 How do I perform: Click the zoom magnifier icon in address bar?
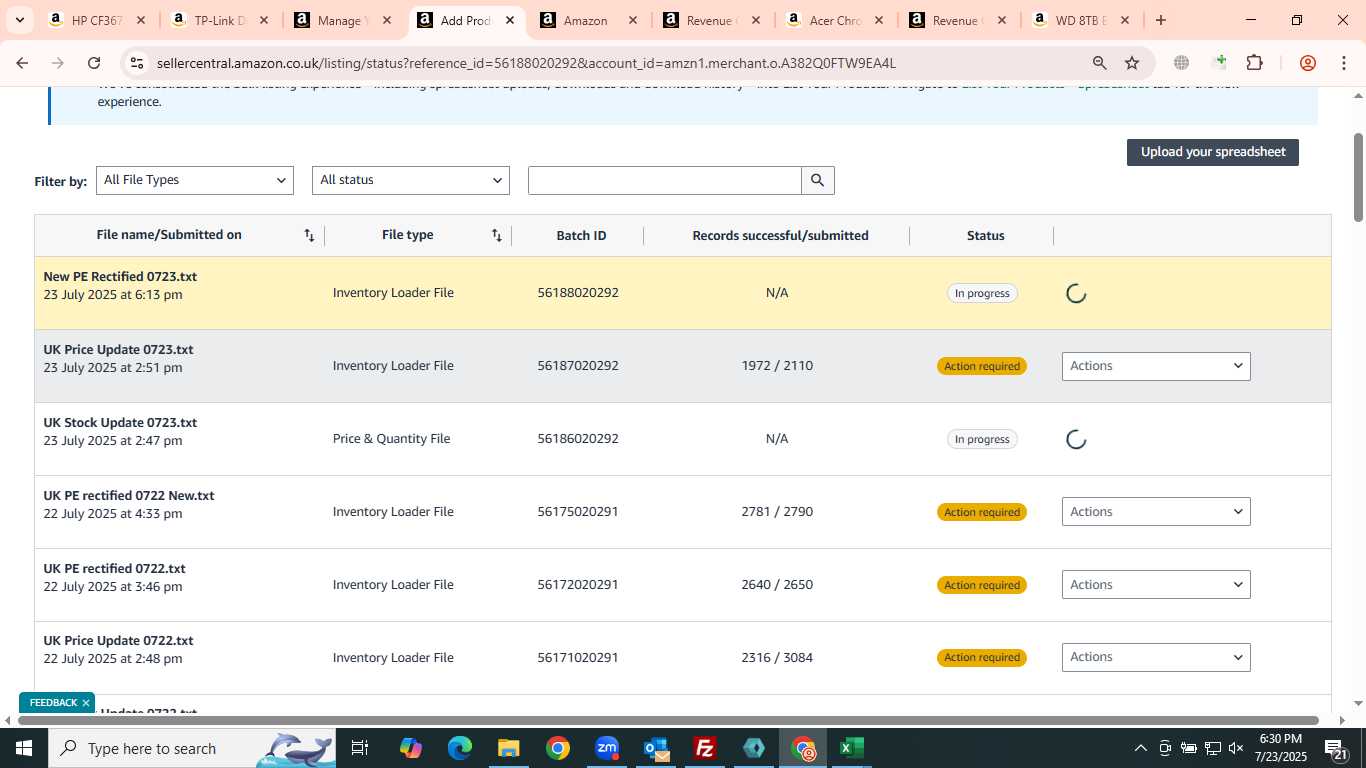pyautogui.click(x=1099, y=63)
